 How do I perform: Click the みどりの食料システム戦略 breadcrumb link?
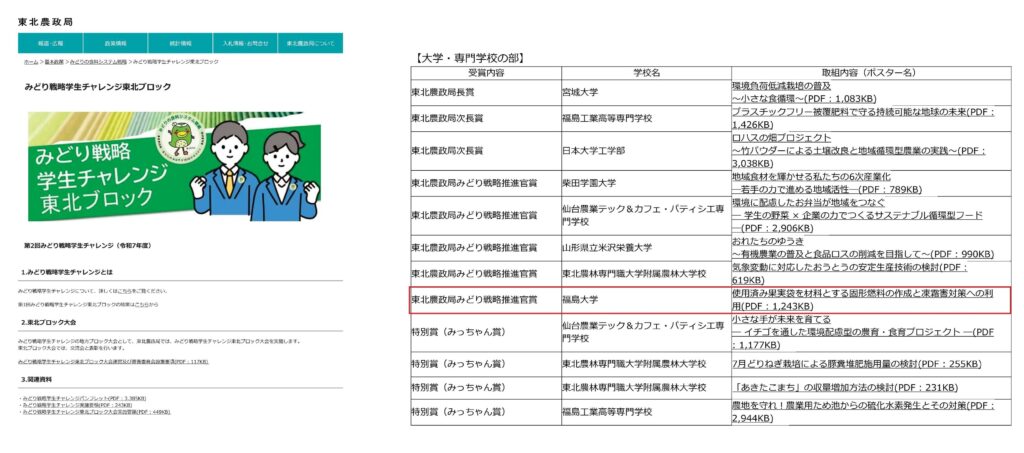pos(98,62)
